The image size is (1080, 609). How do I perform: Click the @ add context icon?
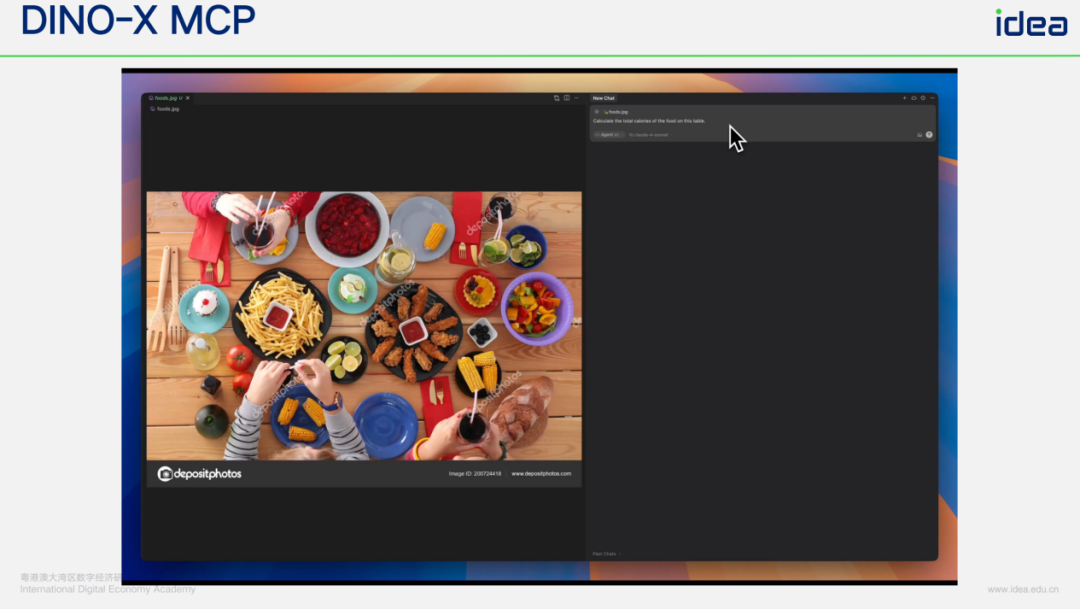(x=597, y=112)
